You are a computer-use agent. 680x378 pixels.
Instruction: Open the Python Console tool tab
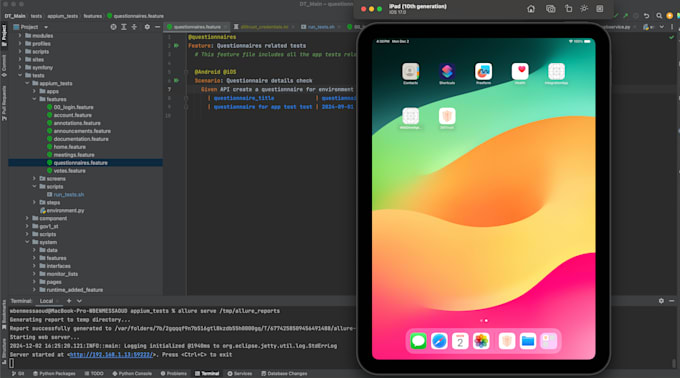[x=132, y=373]
